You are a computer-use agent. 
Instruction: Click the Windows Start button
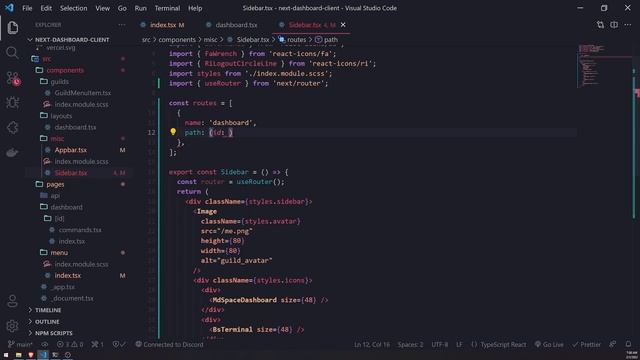click(x=6, y=355)
